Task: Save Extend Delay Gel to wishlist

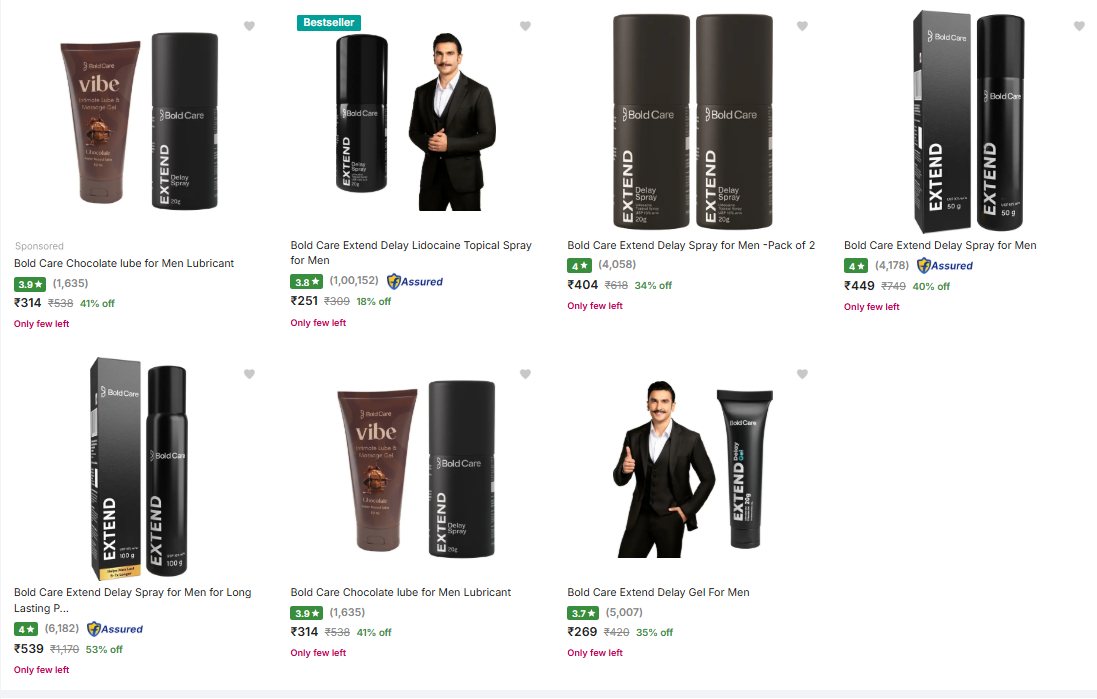Action: (802, 374)
